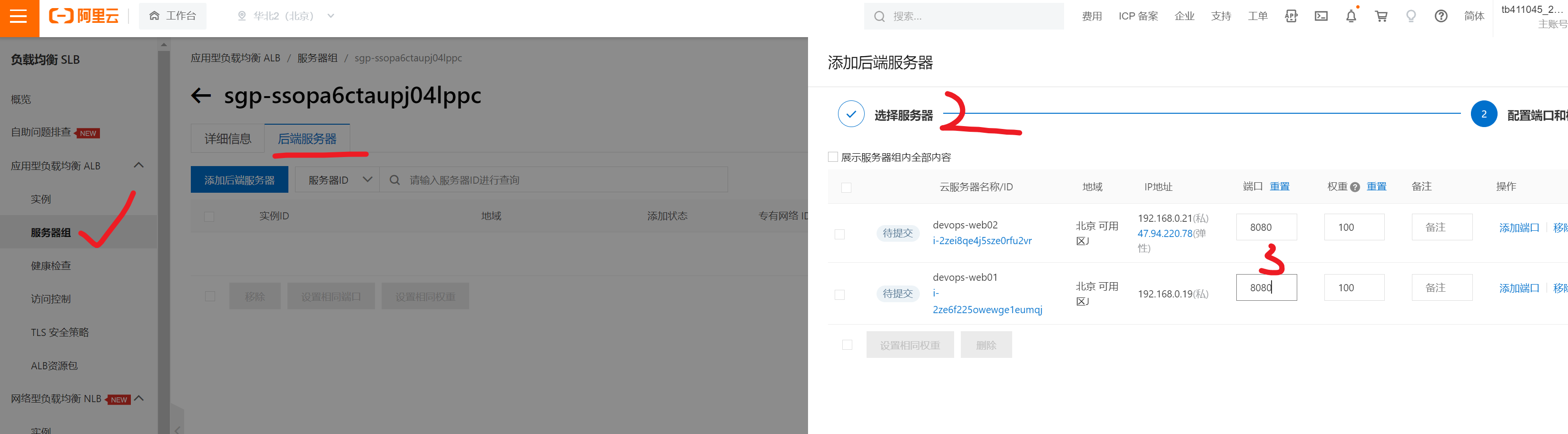
Task: Click the lightbulb suggestions icon
Action: (x=1411, y=17)
